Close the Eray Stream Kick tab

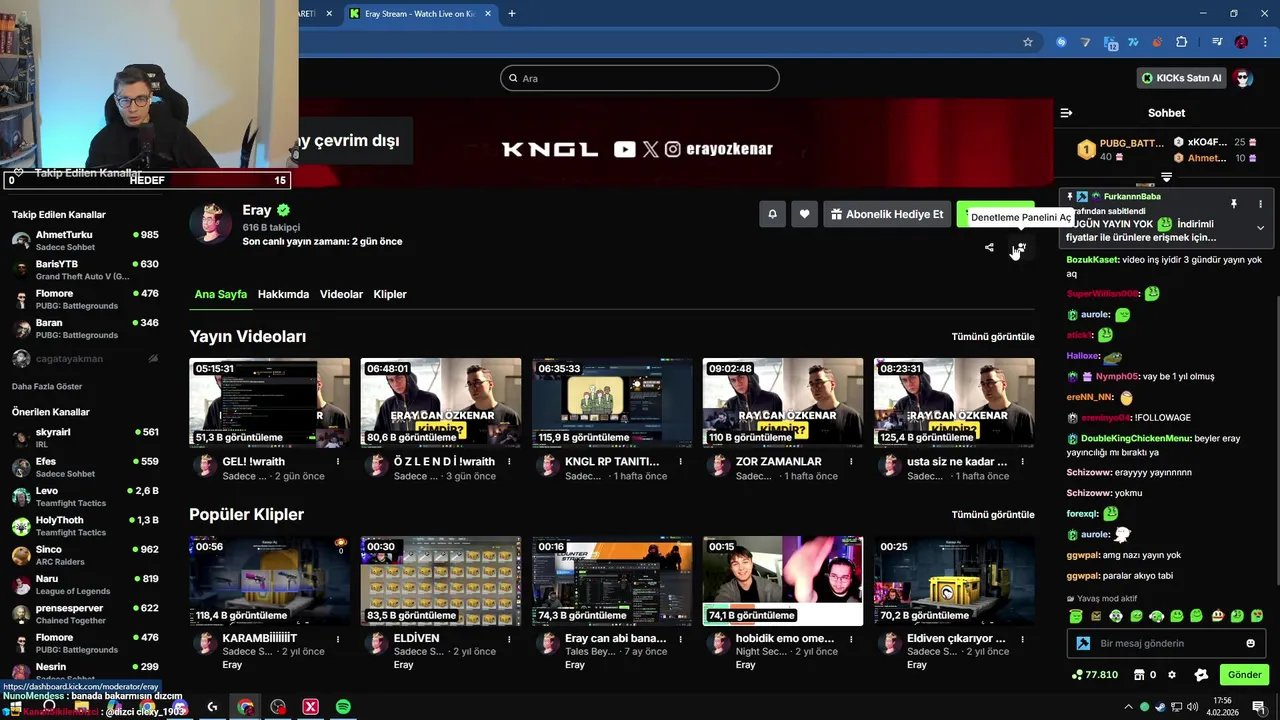click(488, 14)
